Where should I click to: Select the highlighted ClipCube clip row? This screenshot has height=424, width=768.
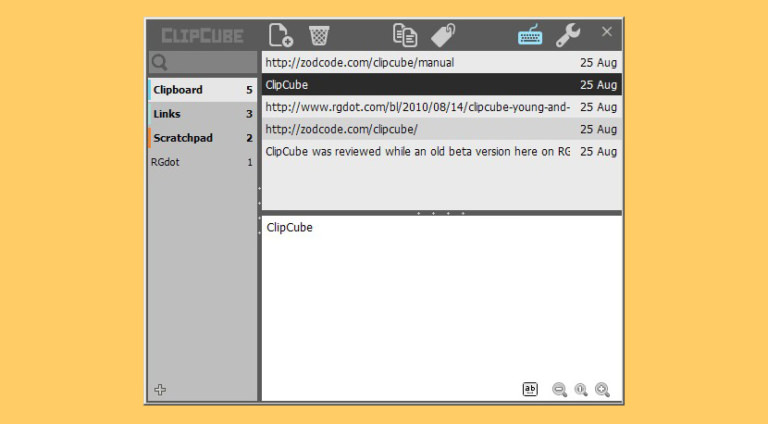(442, 85)
